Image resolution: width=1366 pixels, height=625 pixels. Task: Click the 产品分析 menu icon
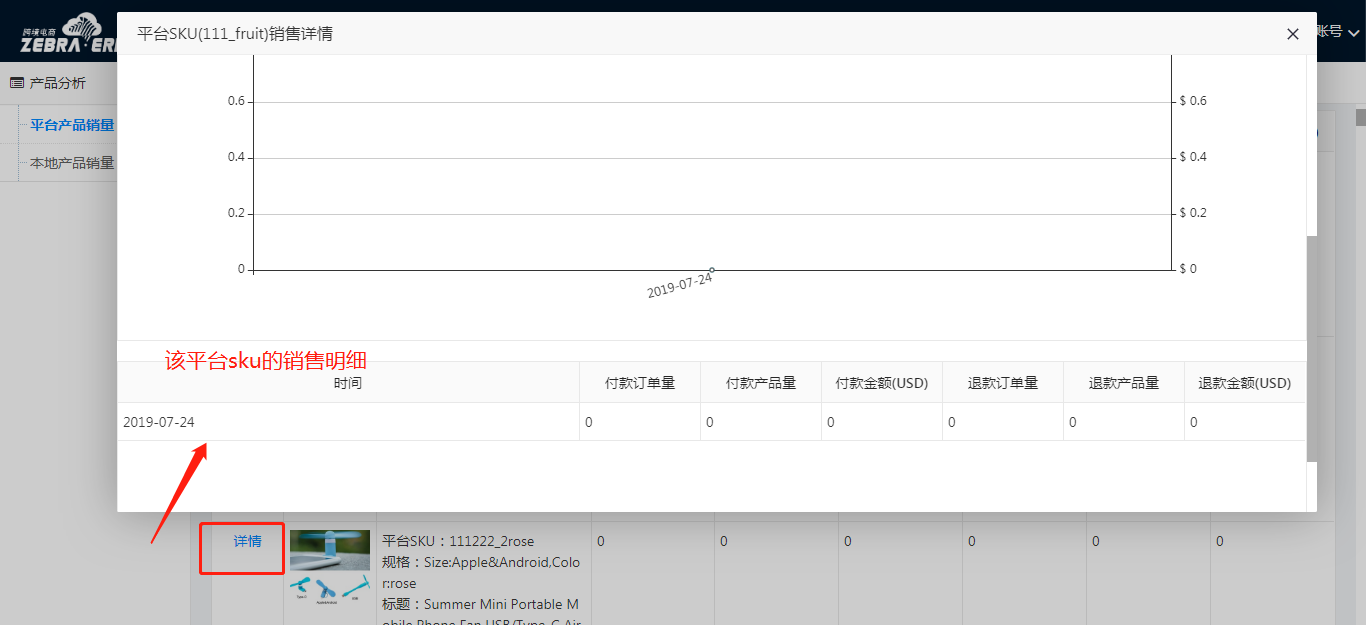pos(17,83)
